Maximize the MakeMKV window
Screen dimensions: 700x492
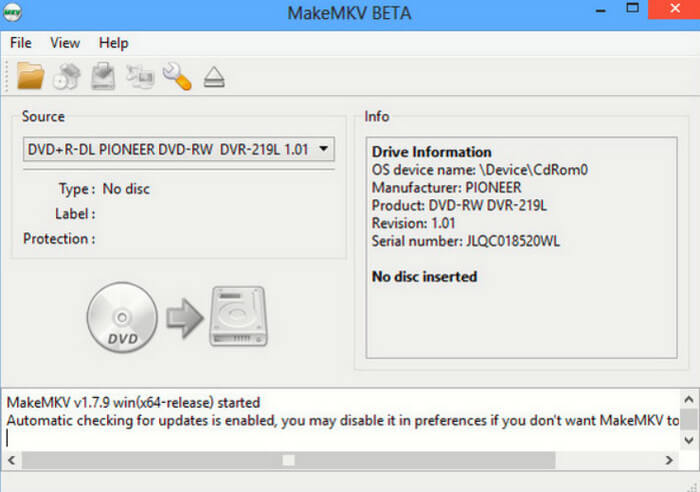pos(632,9)
